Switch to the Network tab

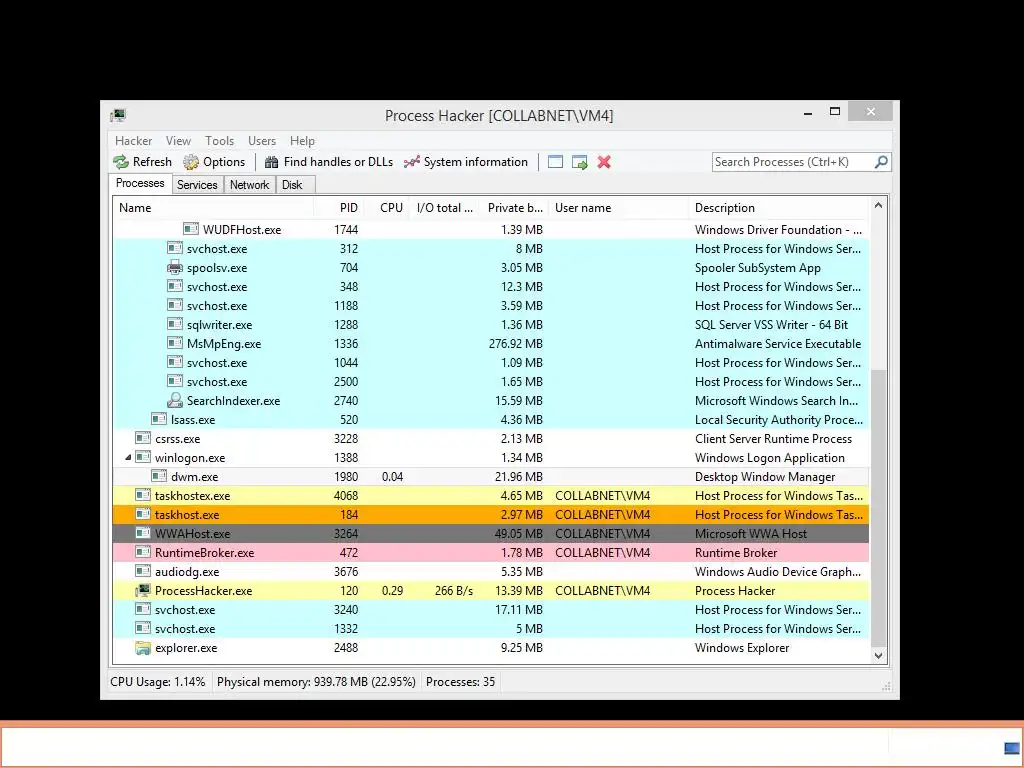pyautogui.click(x=249, y=185)
